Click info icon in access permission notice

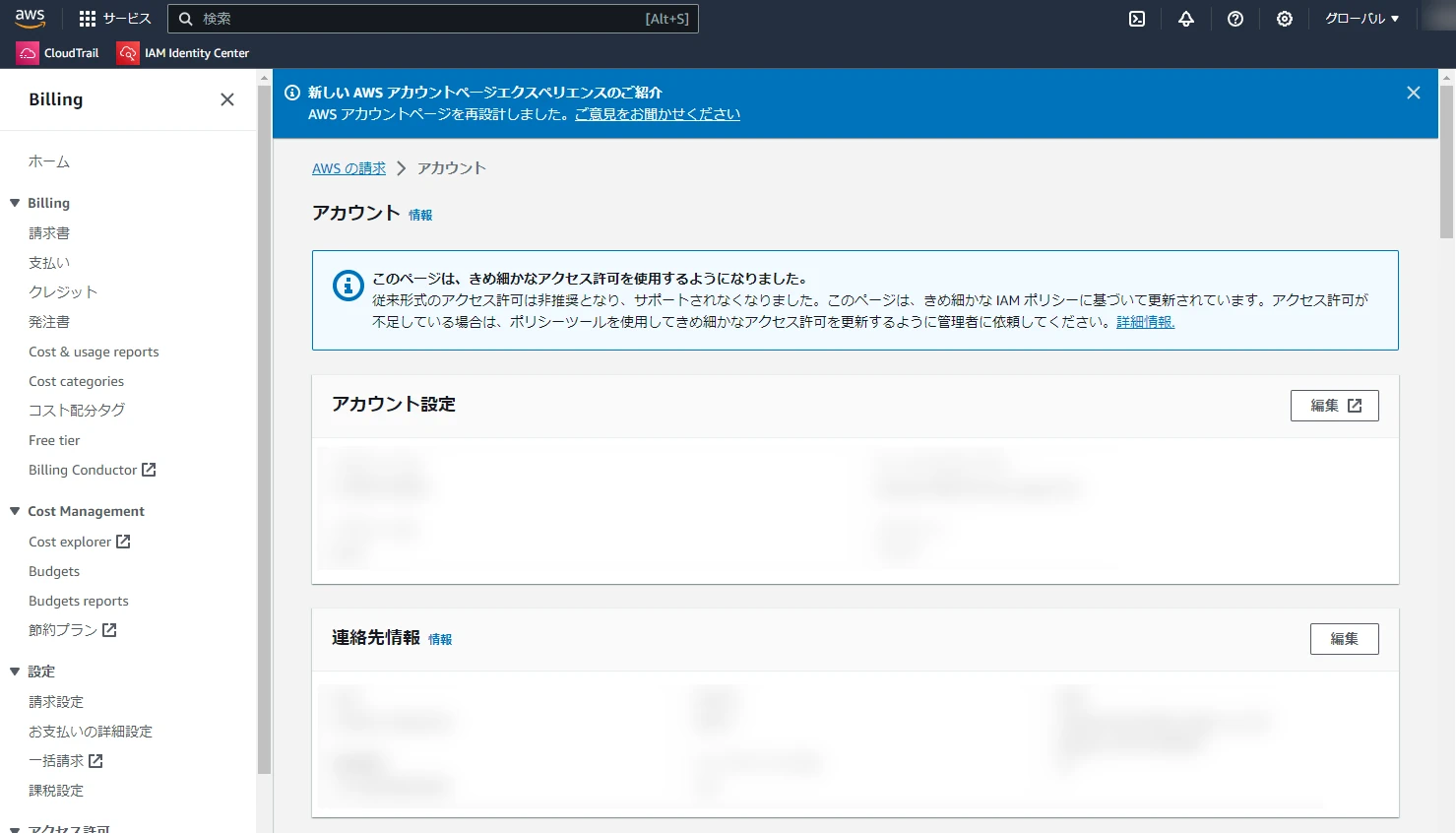tap(348, 286)
